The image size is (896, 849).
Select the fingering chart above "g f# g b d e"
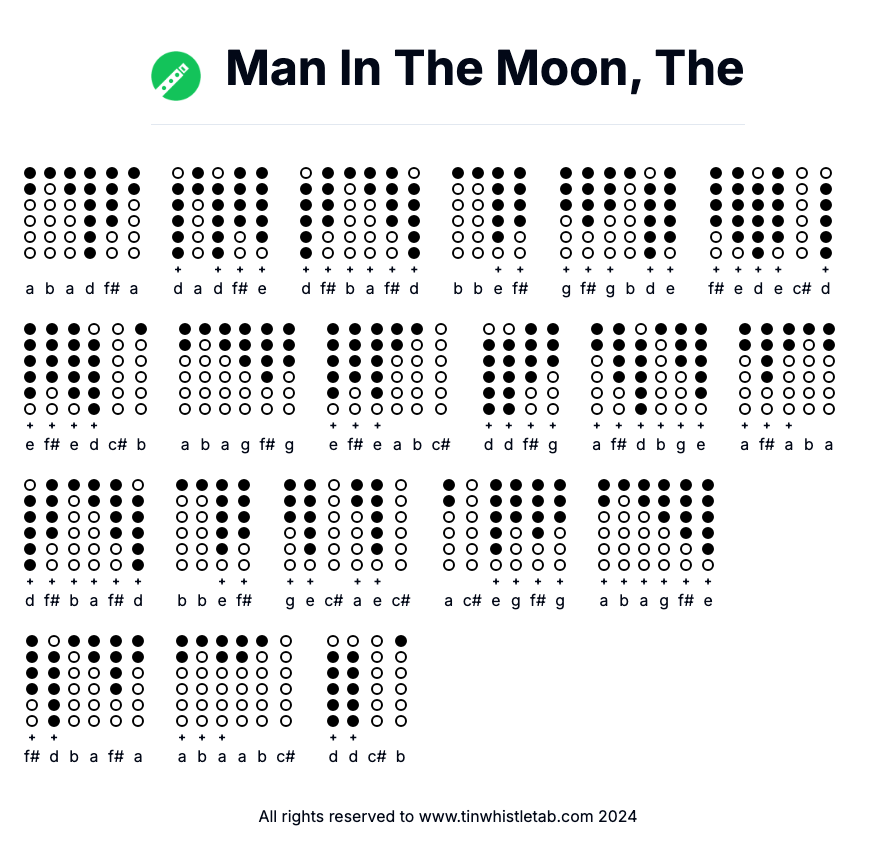click(x=618, y=213)
